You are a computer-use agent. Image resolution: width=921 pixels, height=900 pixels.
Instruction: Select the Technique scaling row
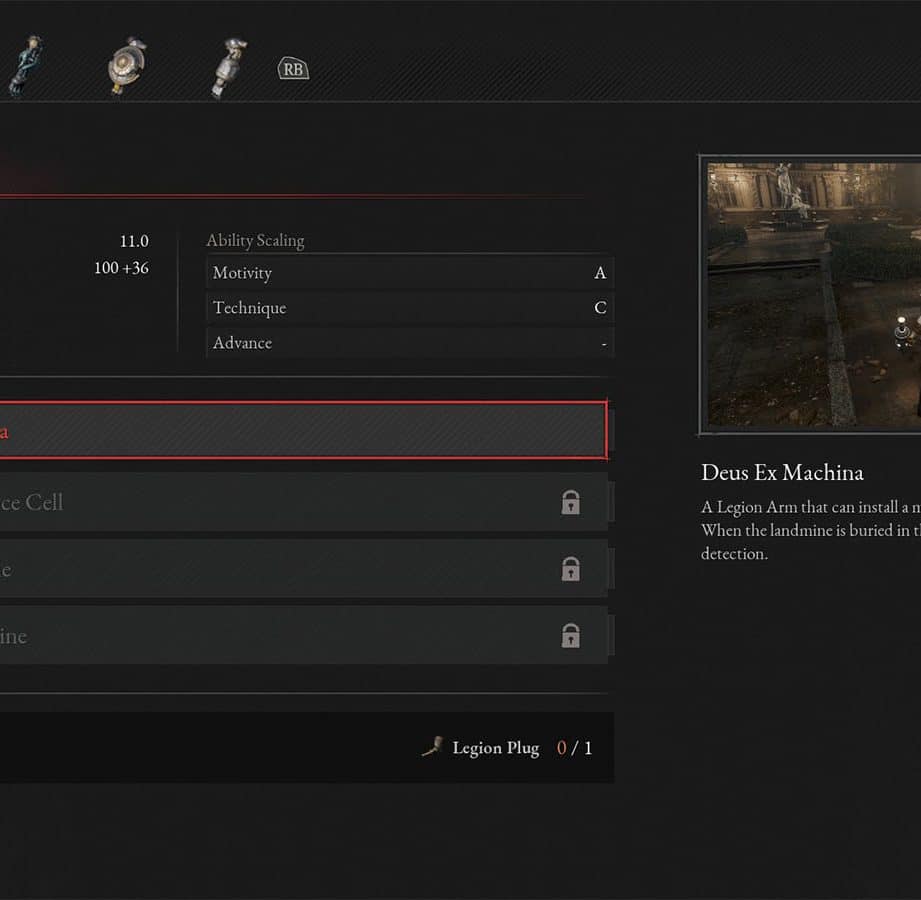point(410,307)
